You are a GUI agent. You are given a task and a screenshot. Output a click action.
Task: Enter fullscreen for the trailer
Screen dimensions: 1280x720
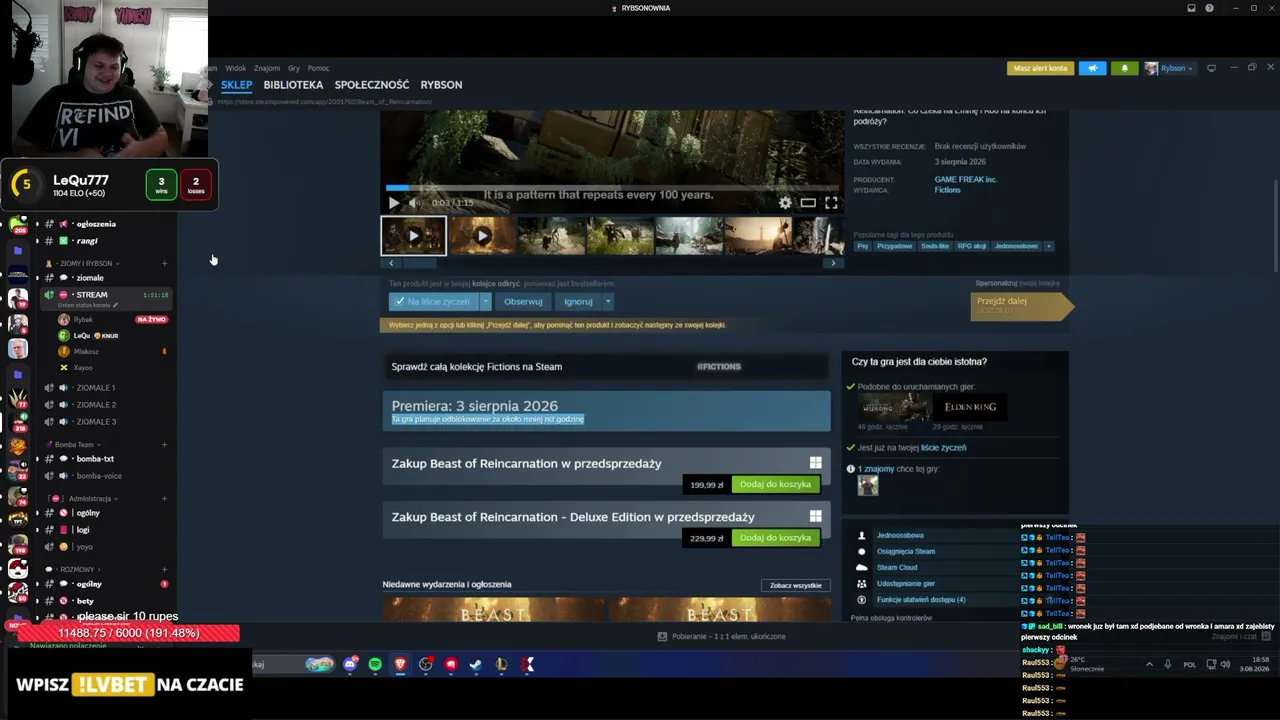pyautogui.click(x=831, y=203)
